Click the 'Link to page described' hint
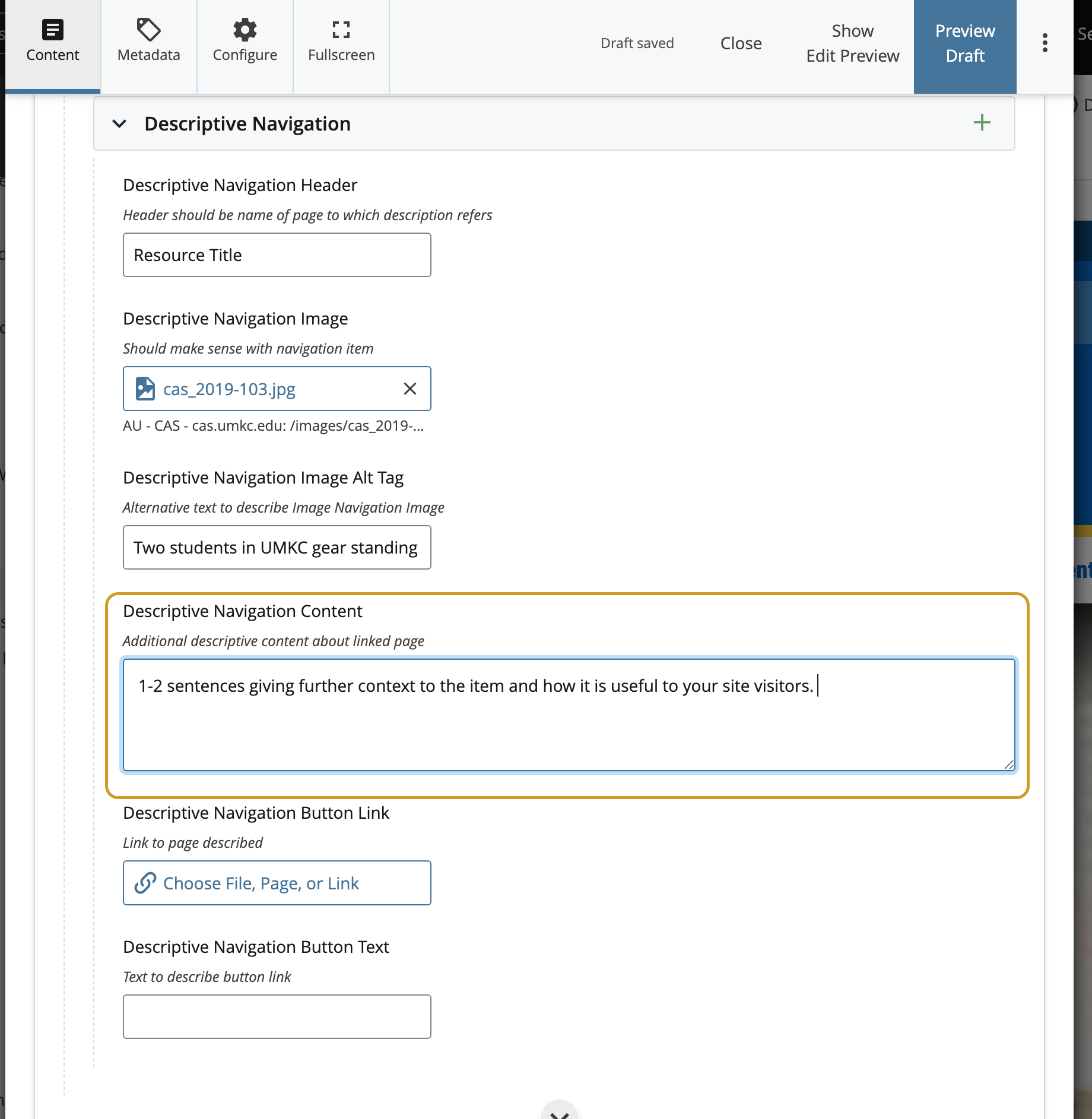This screenshot has width=1092, height=1119. [192, 843]
